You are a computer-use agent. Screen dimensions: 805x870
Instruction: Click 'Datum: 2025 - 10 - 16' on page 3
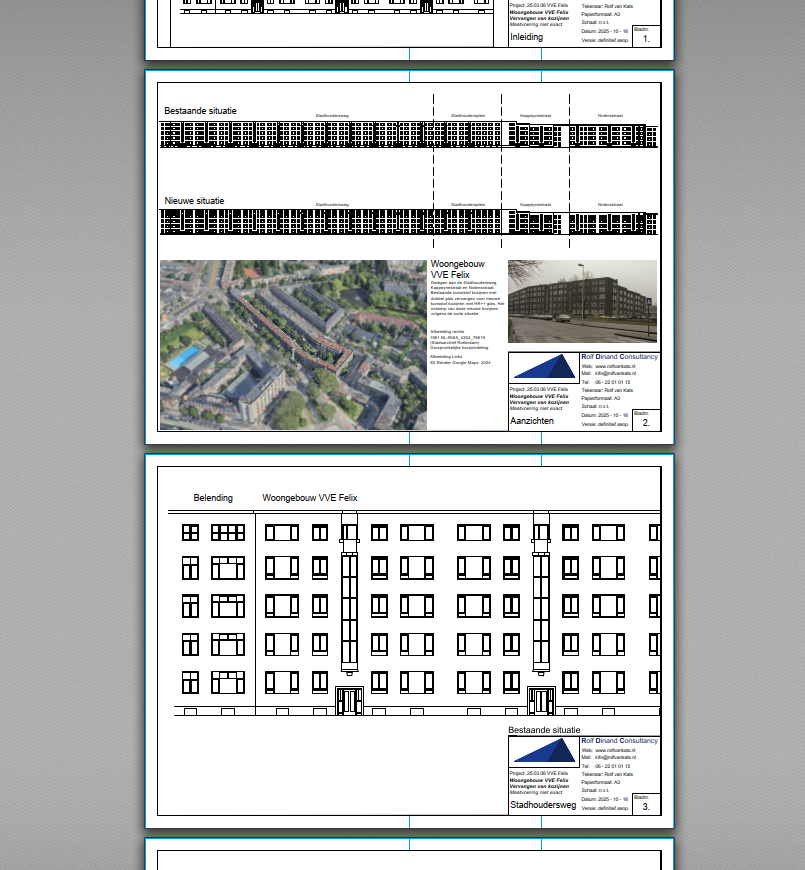click(x=605, y=799)
